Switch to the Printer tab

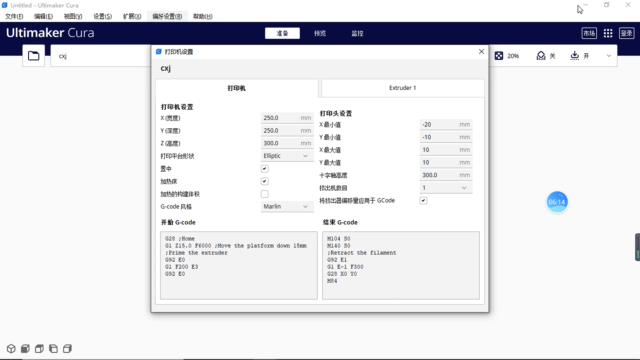237,88
